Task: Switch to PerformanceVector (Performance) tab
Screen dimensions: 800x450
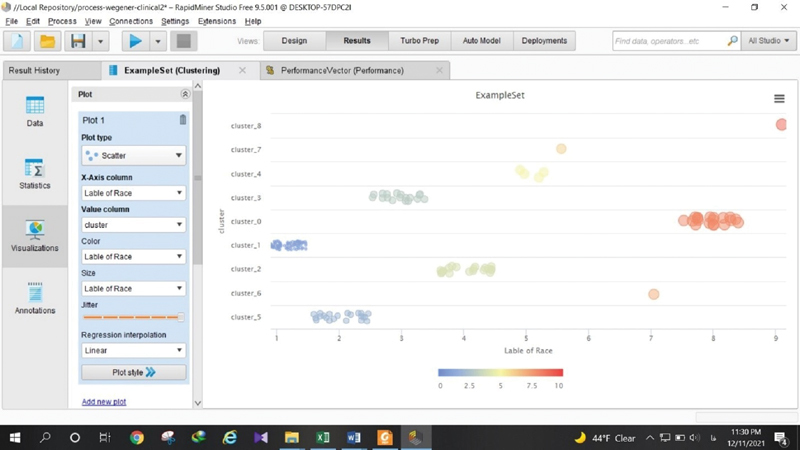Action: 342,71
